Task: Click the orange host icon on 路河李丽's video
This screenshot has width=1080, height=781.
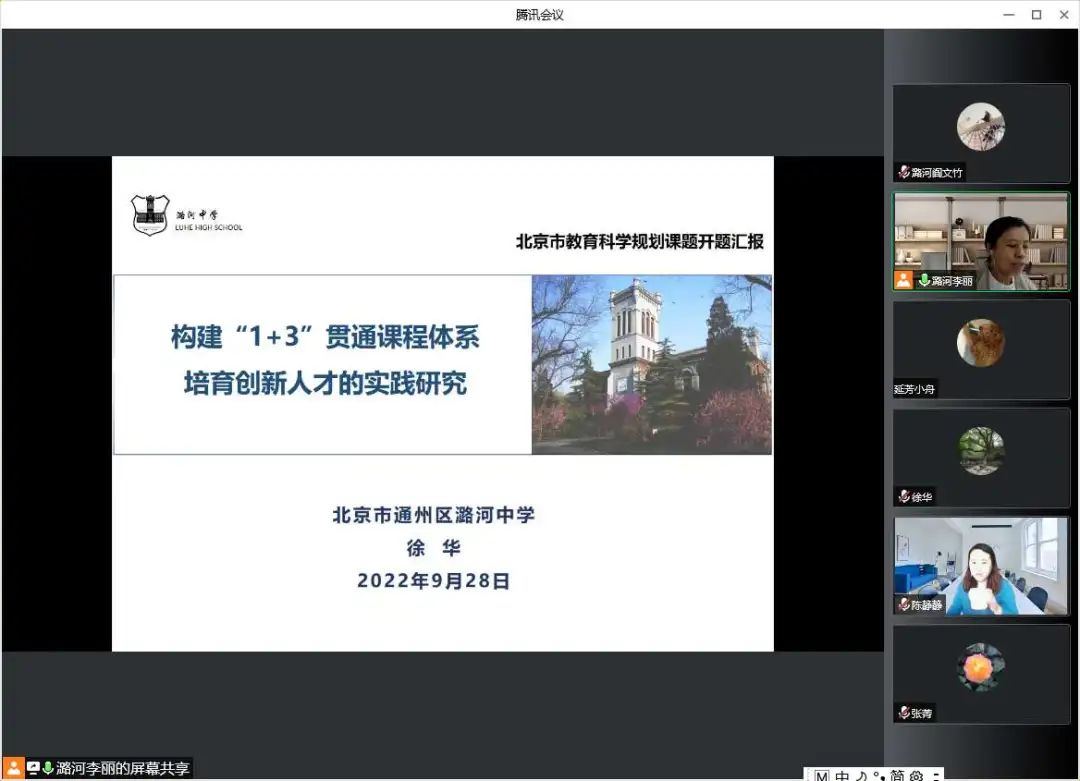Action: 904,280
